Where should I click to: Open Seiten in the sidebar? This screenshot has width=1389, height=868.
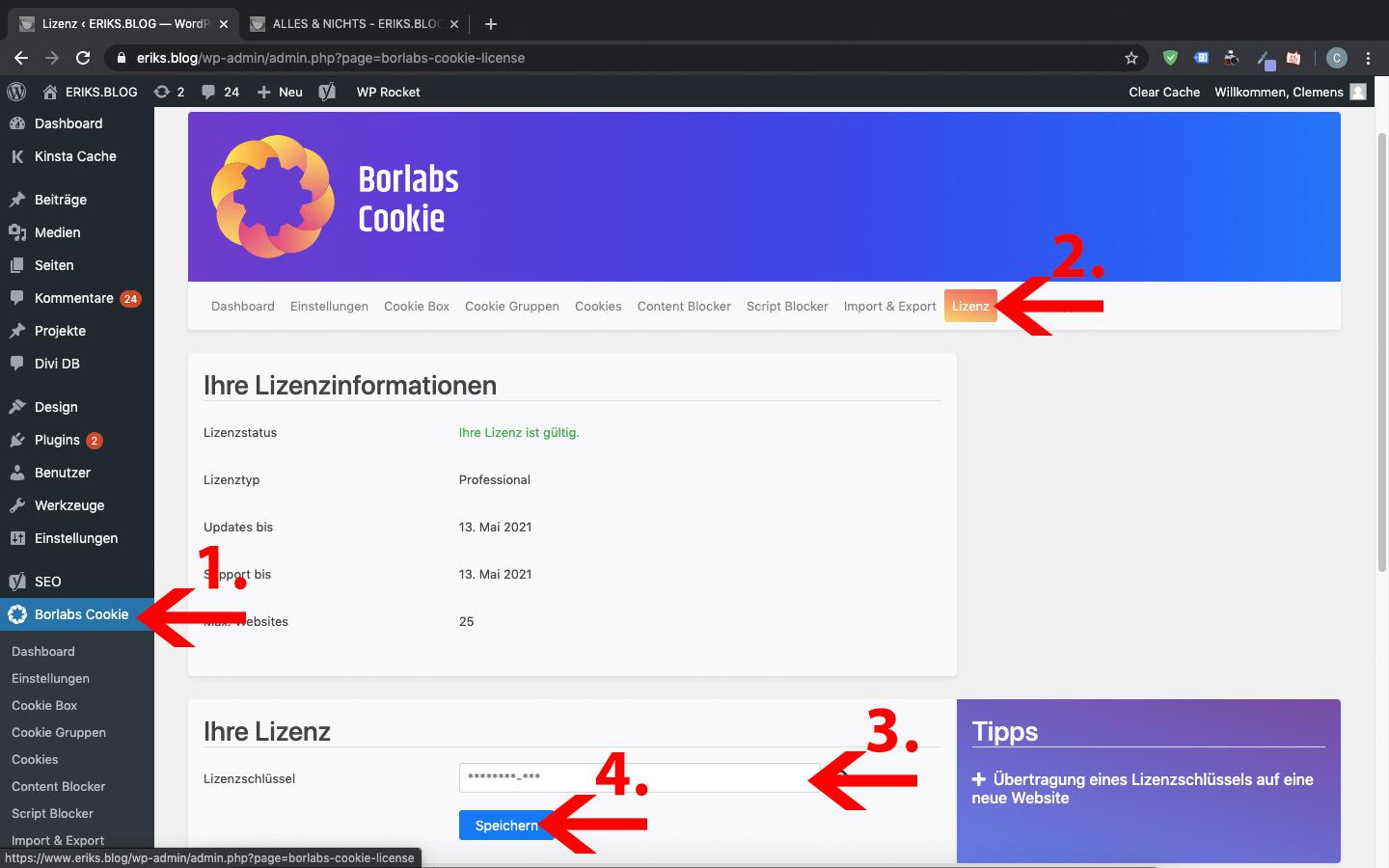click(77, 265)
